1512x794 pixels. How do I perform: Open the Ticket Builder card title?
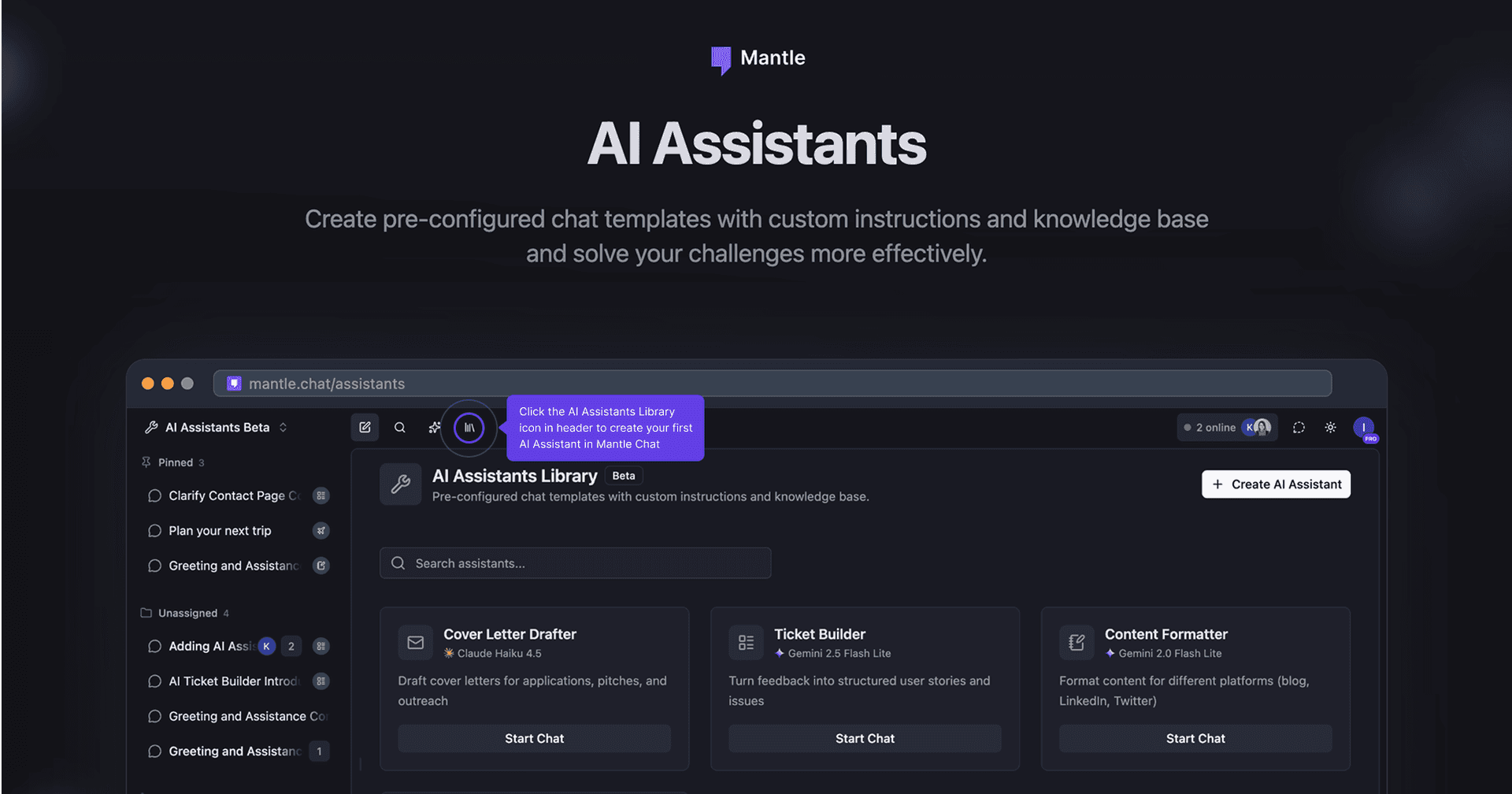[820, 634]
